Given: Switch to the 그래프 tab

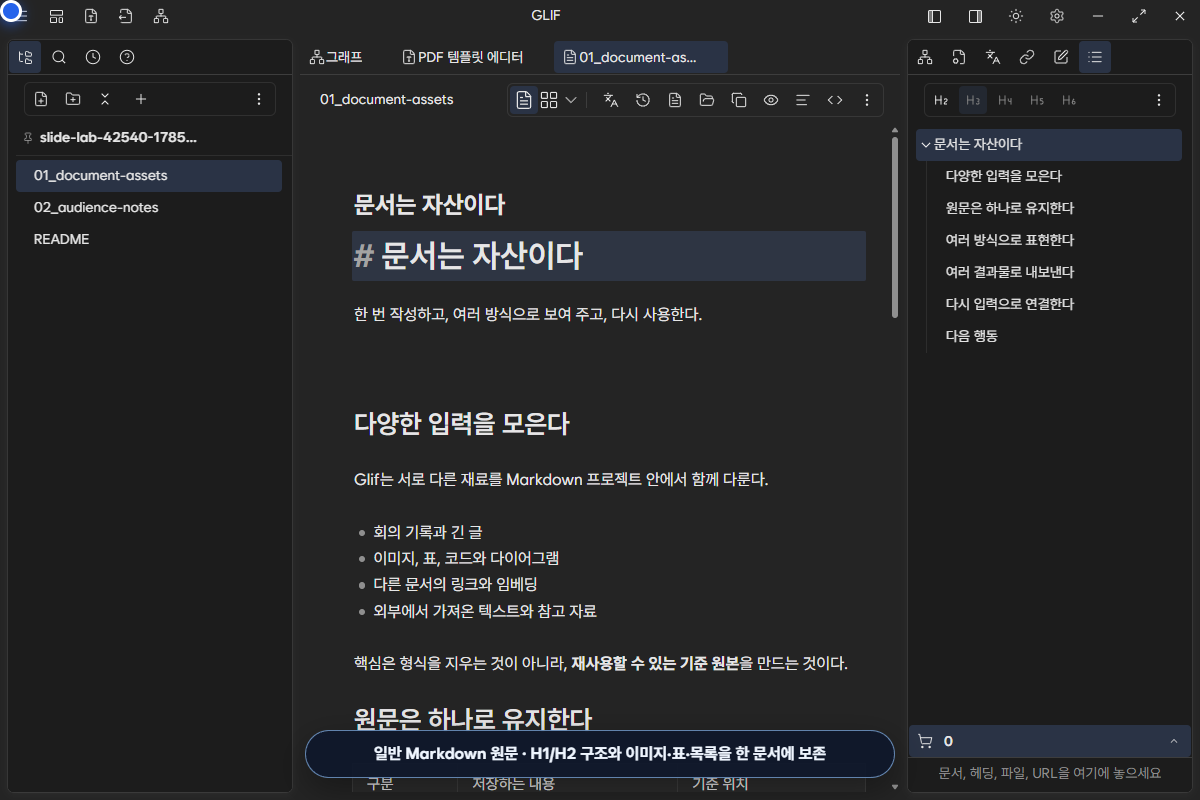Looking at the screenshot, I should 337,57.
